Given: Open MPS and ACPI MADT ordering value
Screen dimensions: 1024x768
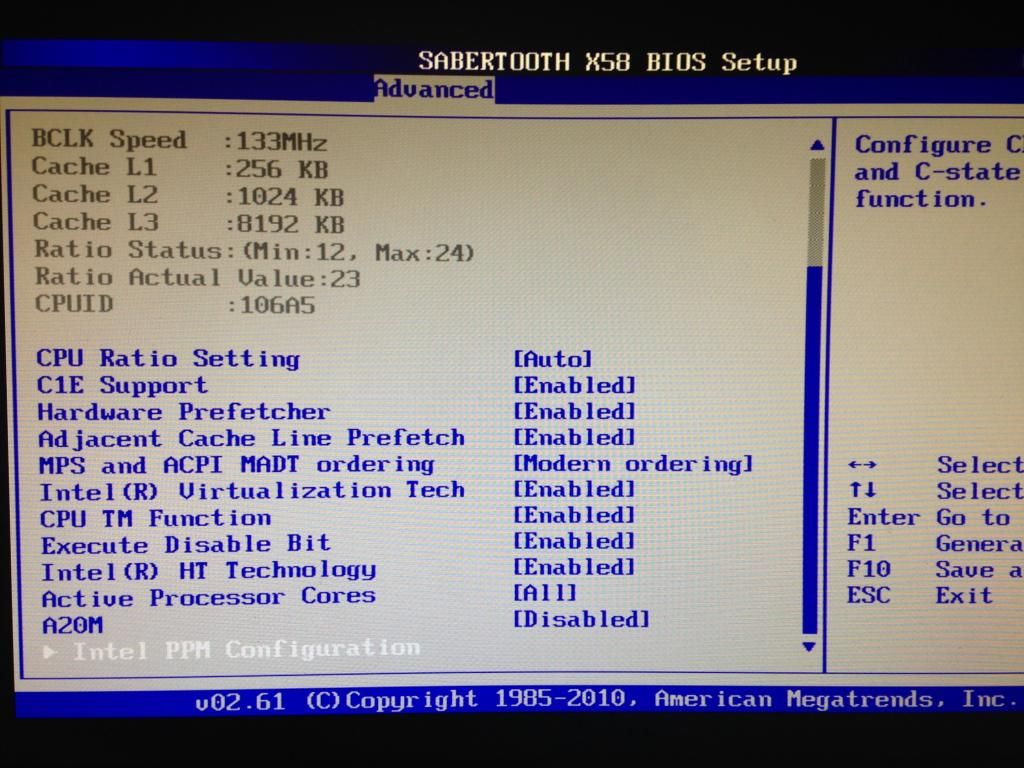Looking at the screenshot, I should point(633,464).
